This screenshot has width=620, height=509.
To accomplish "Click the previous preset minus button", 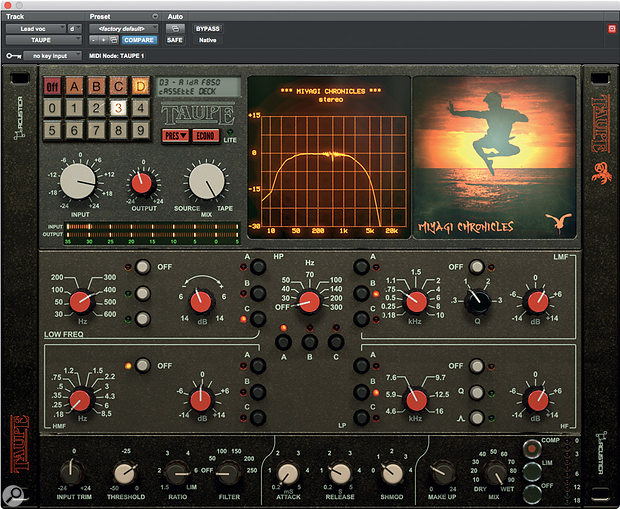I will tap(94, 40).
